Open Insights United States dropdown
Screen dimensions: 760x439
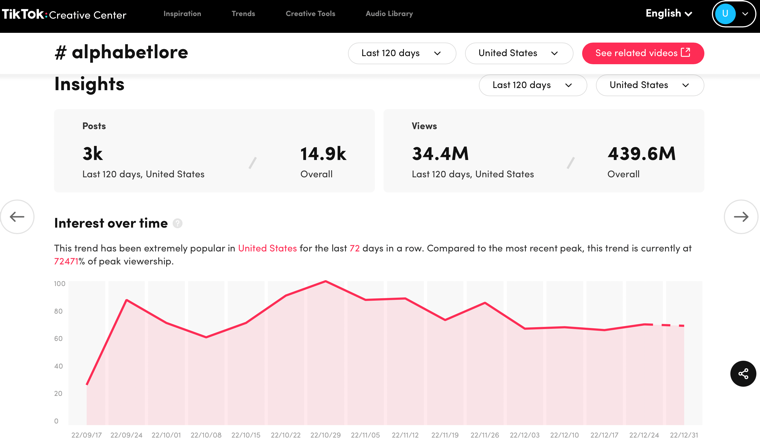(649, 85)
